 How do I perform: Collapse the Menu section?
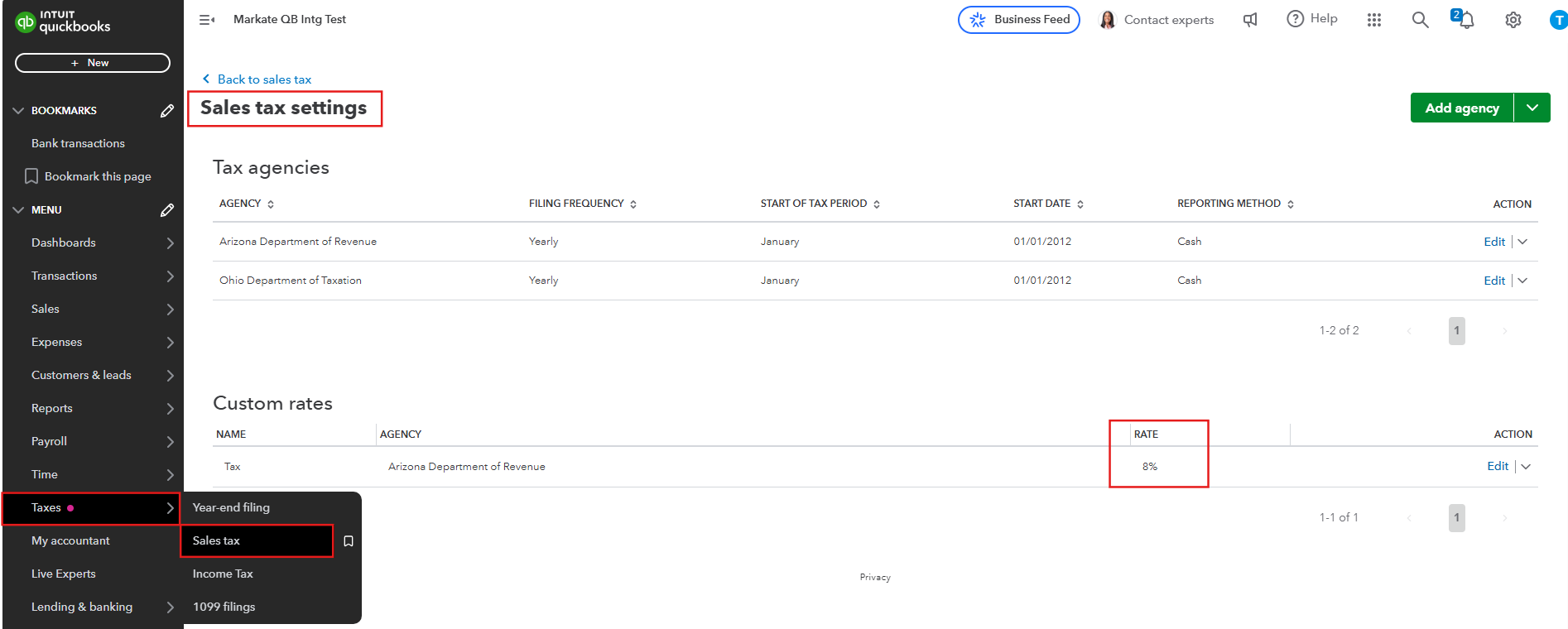[x=18, y=209]
